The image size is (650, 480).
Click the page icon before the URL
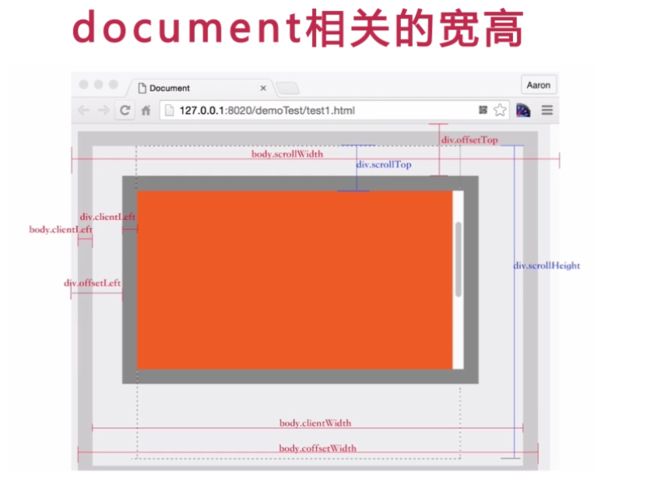click(169, 110)
